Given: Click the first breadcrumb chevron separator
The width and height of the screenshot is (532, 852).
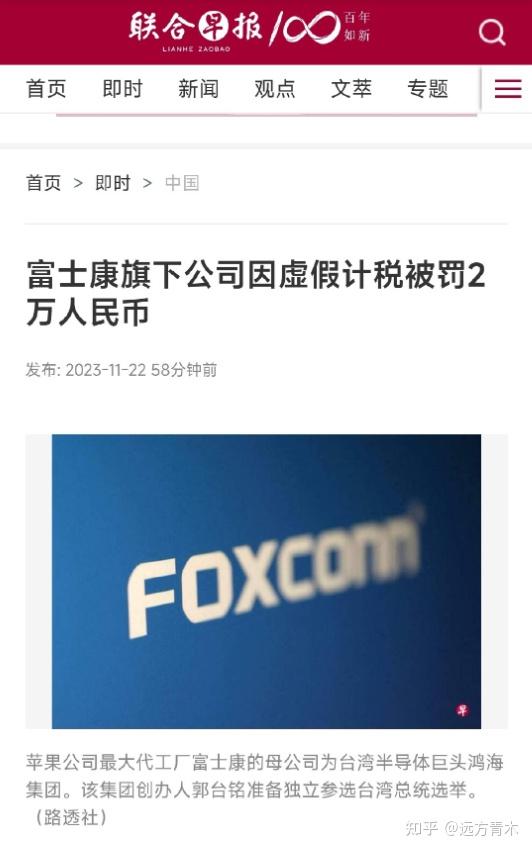Looking at the screenshot, I should (x=78, y=184).
